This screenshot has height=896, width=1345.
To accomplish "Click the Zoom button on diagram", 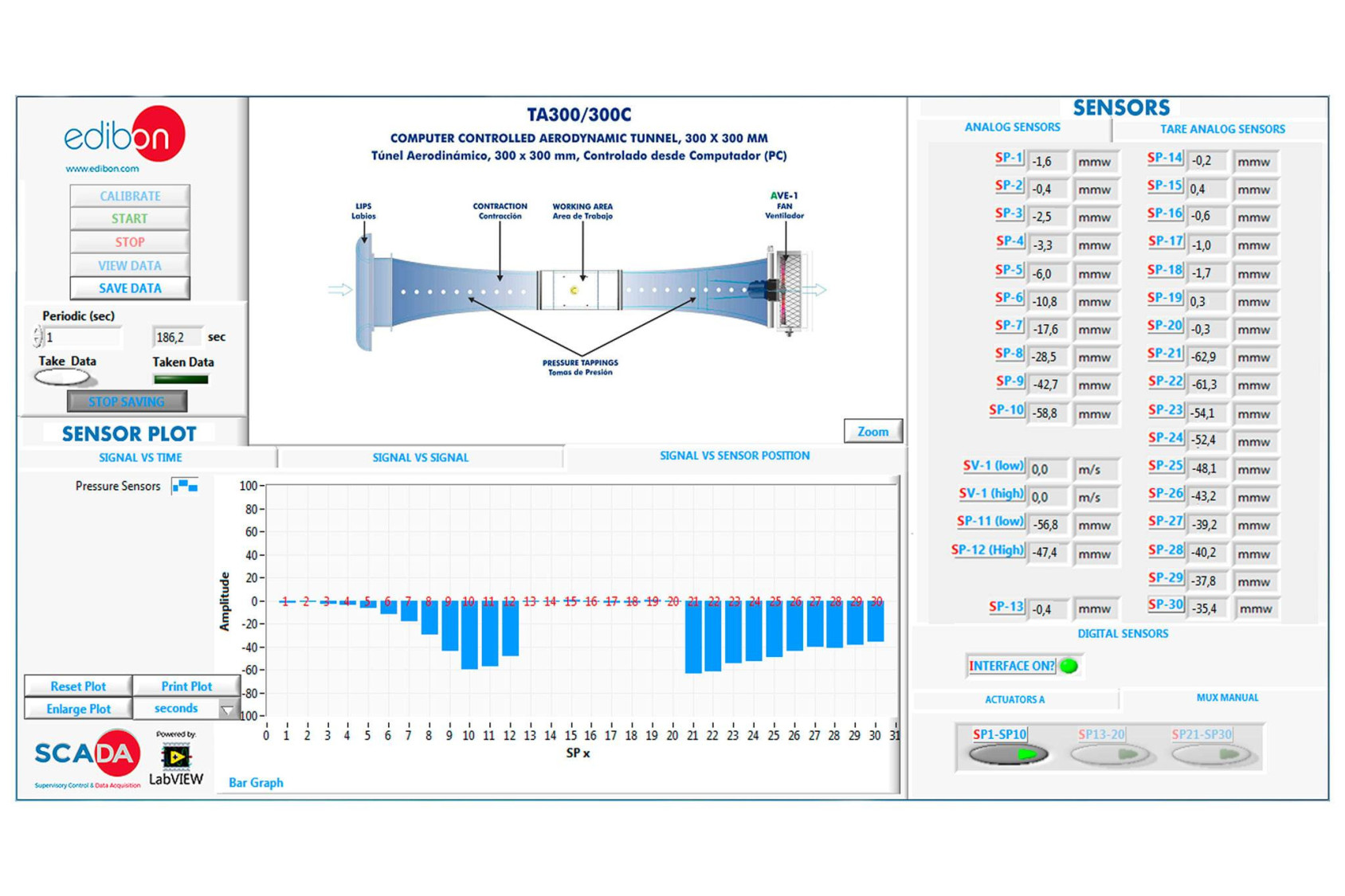I will 872,432.
